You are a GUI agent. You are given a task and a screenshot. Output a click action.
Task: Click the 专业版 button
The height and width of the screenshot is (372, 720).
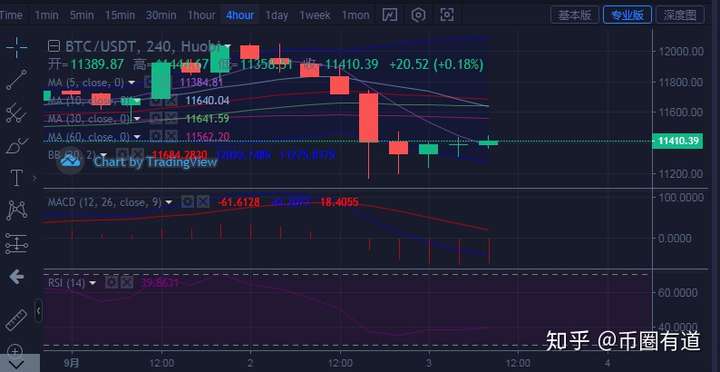tap(627, 15)
